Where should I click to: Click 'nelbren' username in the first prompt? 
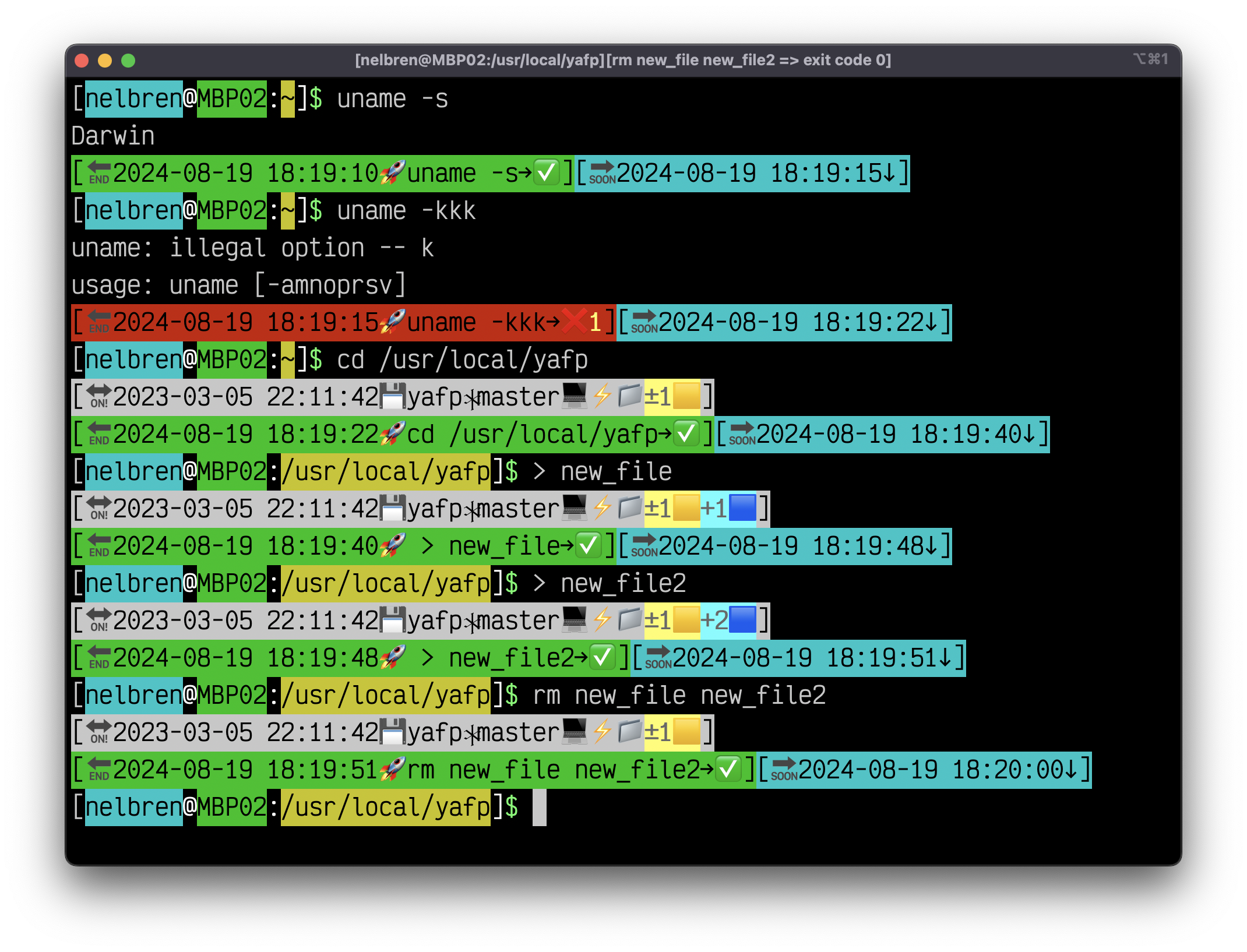(134, 98)
